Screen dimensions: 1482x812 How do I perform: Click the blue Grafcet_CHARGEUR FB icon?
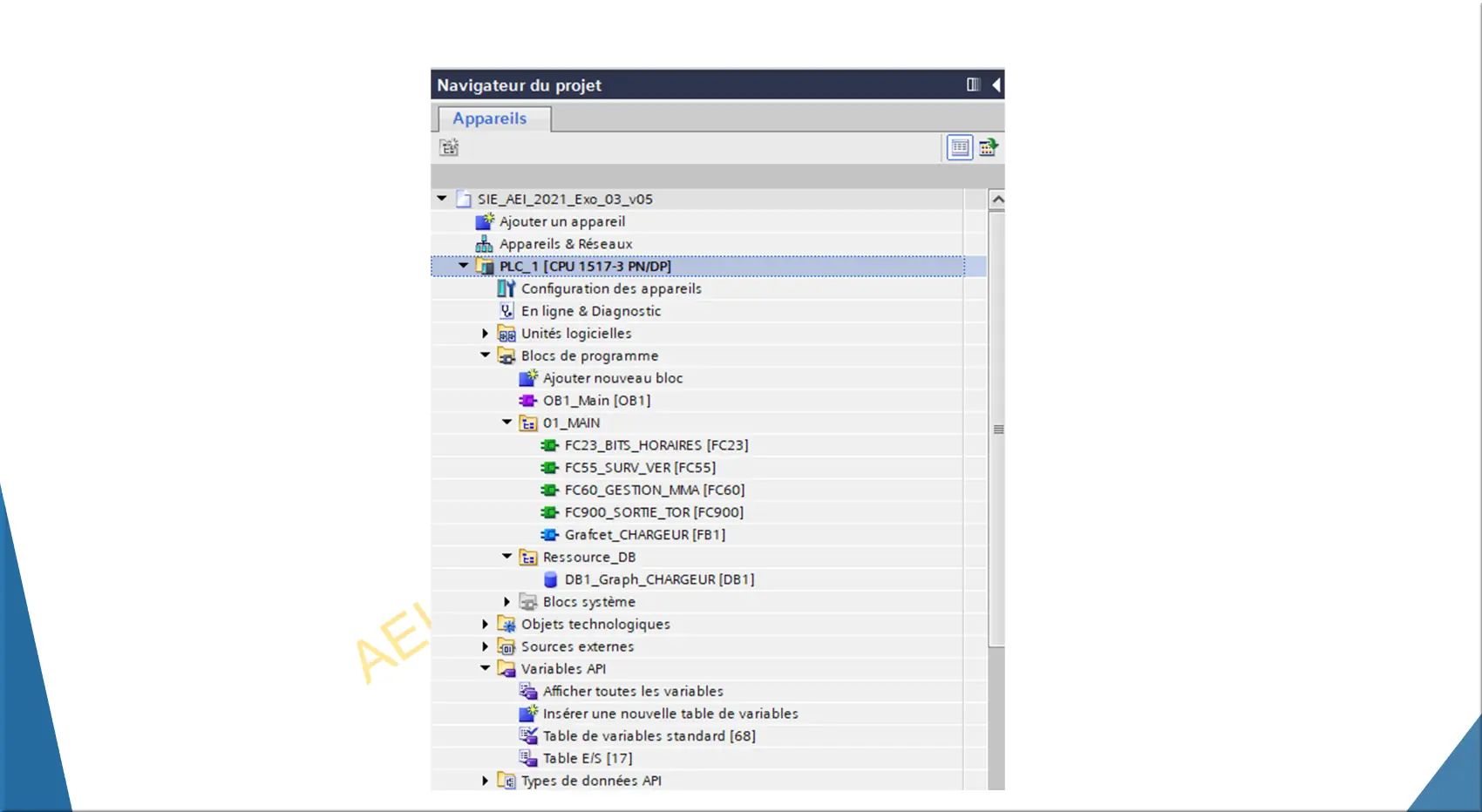550,535
